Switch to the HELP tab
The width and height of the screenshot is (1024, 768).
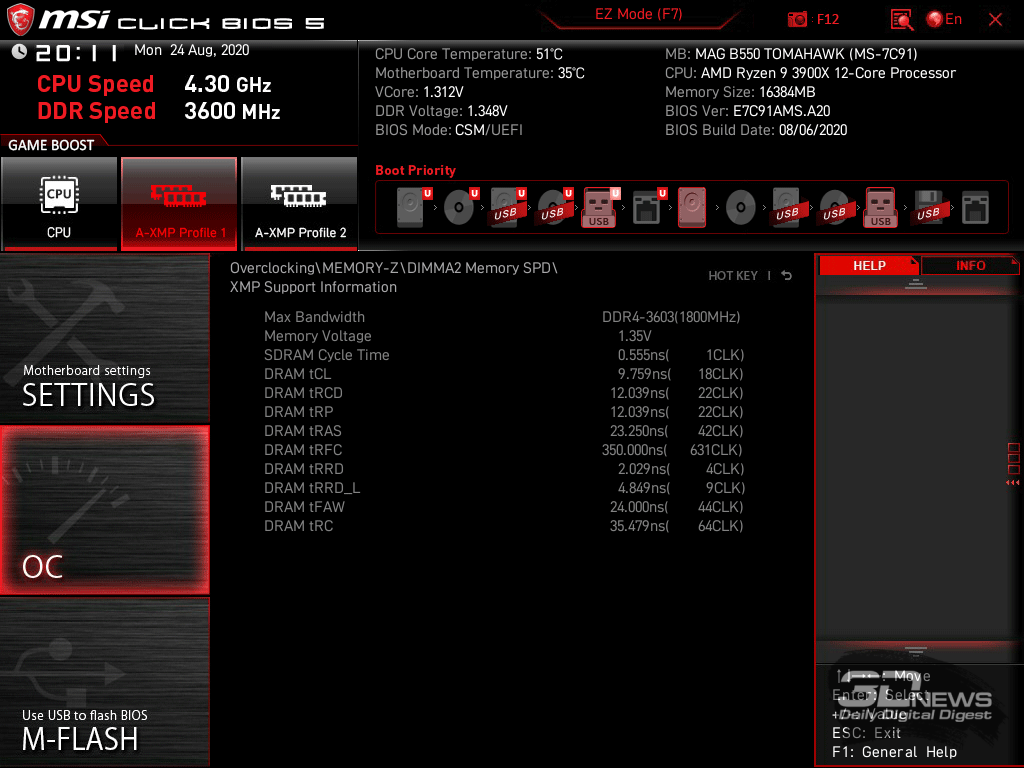[x=869, y=265]
